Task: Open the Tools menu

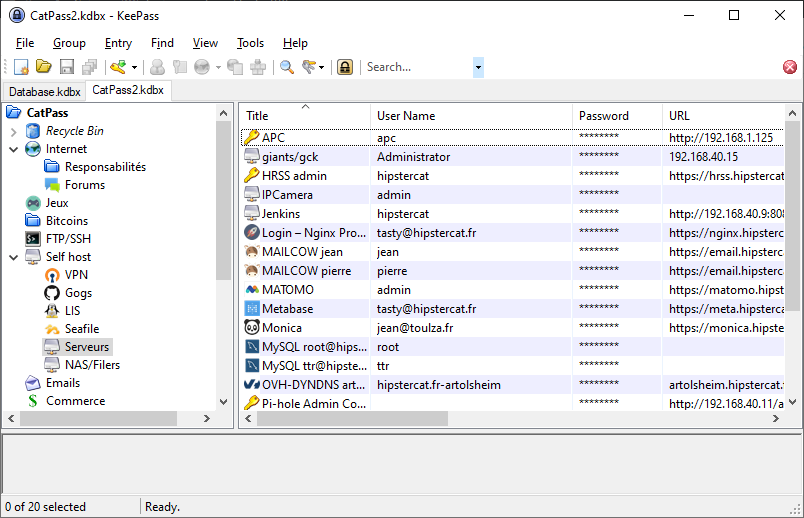Action: click(250, 43)
